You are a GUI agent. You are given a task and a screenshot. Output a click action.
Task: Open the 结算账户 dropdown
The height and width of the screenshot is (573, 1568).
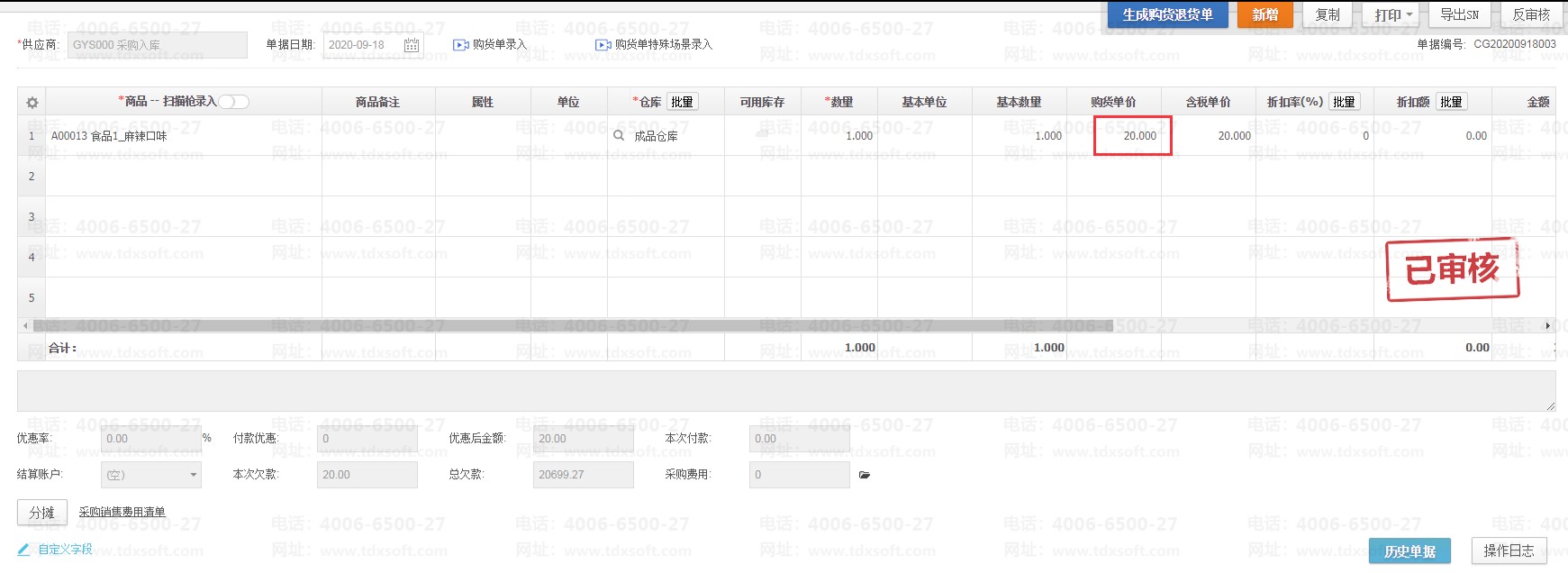151,475
